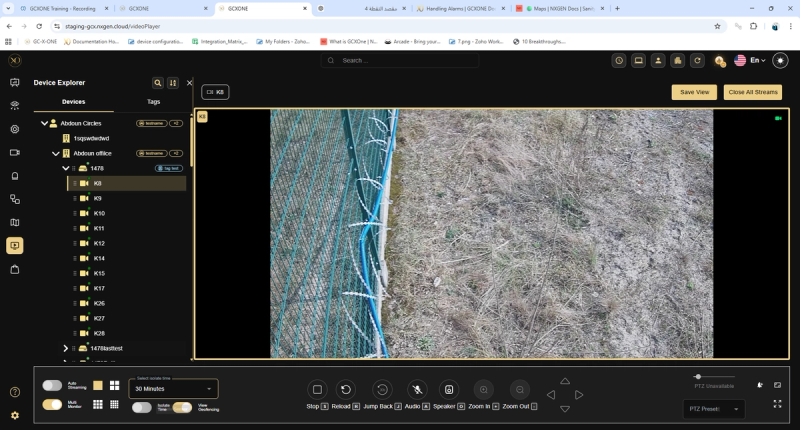
Task: Toggle the muted Audio icon
Action: [417, 390]
